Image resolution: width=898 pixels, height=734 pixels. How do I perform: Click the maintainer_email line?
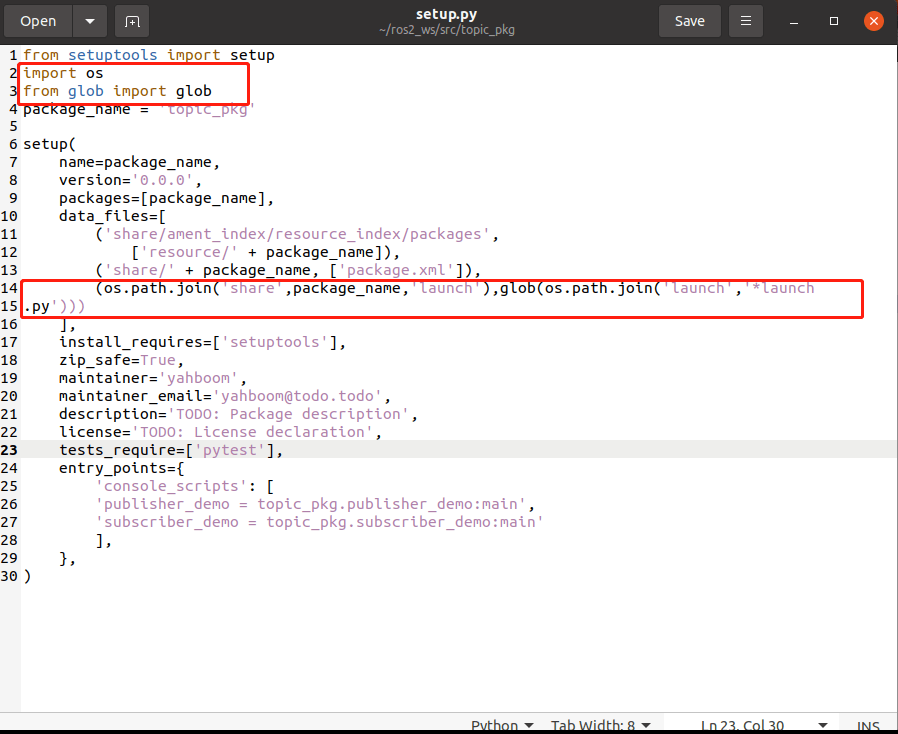(x=224, y=396)
